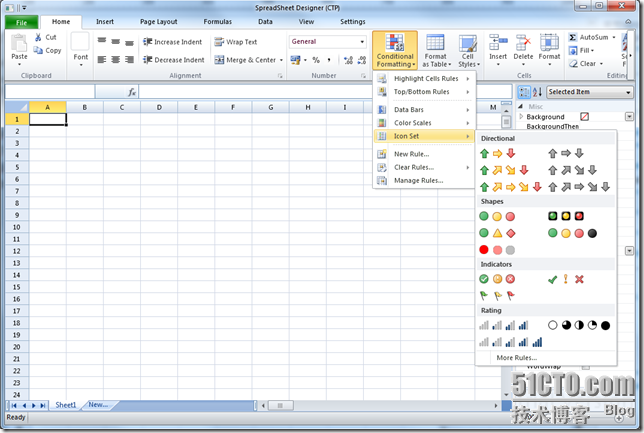
Task: Select the 5 ratings bars icon set
Action: tap(511, 342)
